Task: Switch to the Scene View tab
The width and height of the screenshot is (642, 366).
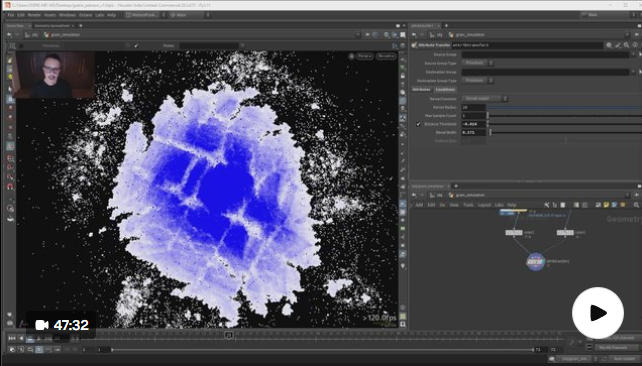Action: [16, 25]
